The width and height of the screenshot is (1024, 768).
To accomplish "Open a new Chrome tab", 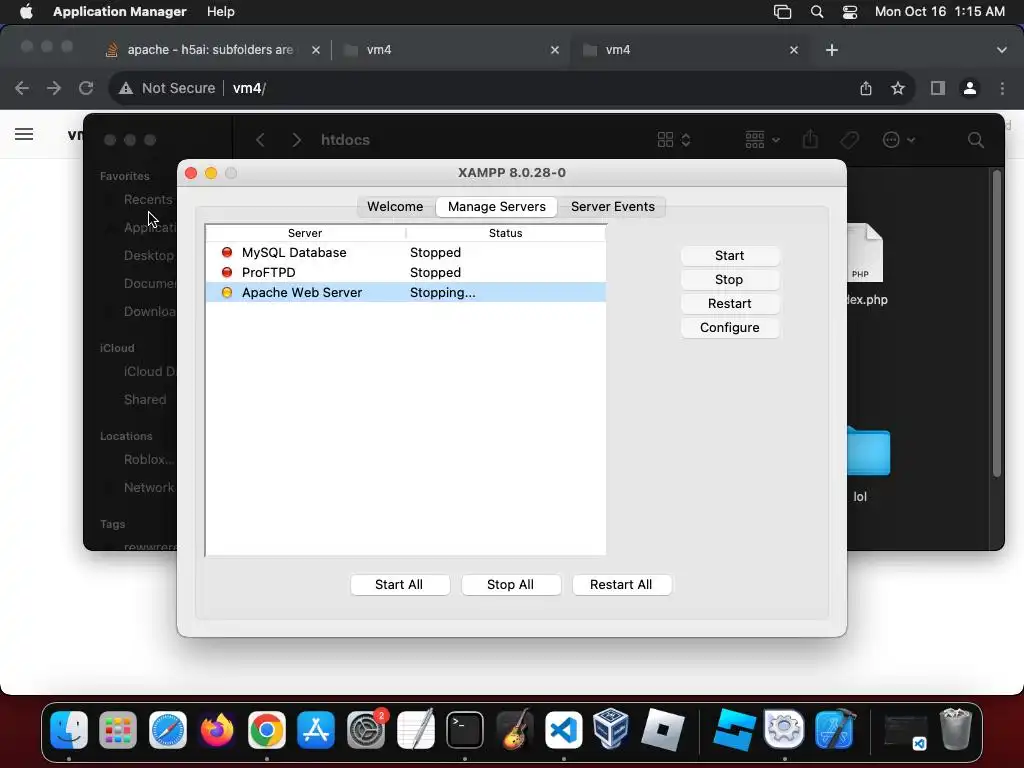I will coord(831,50).
